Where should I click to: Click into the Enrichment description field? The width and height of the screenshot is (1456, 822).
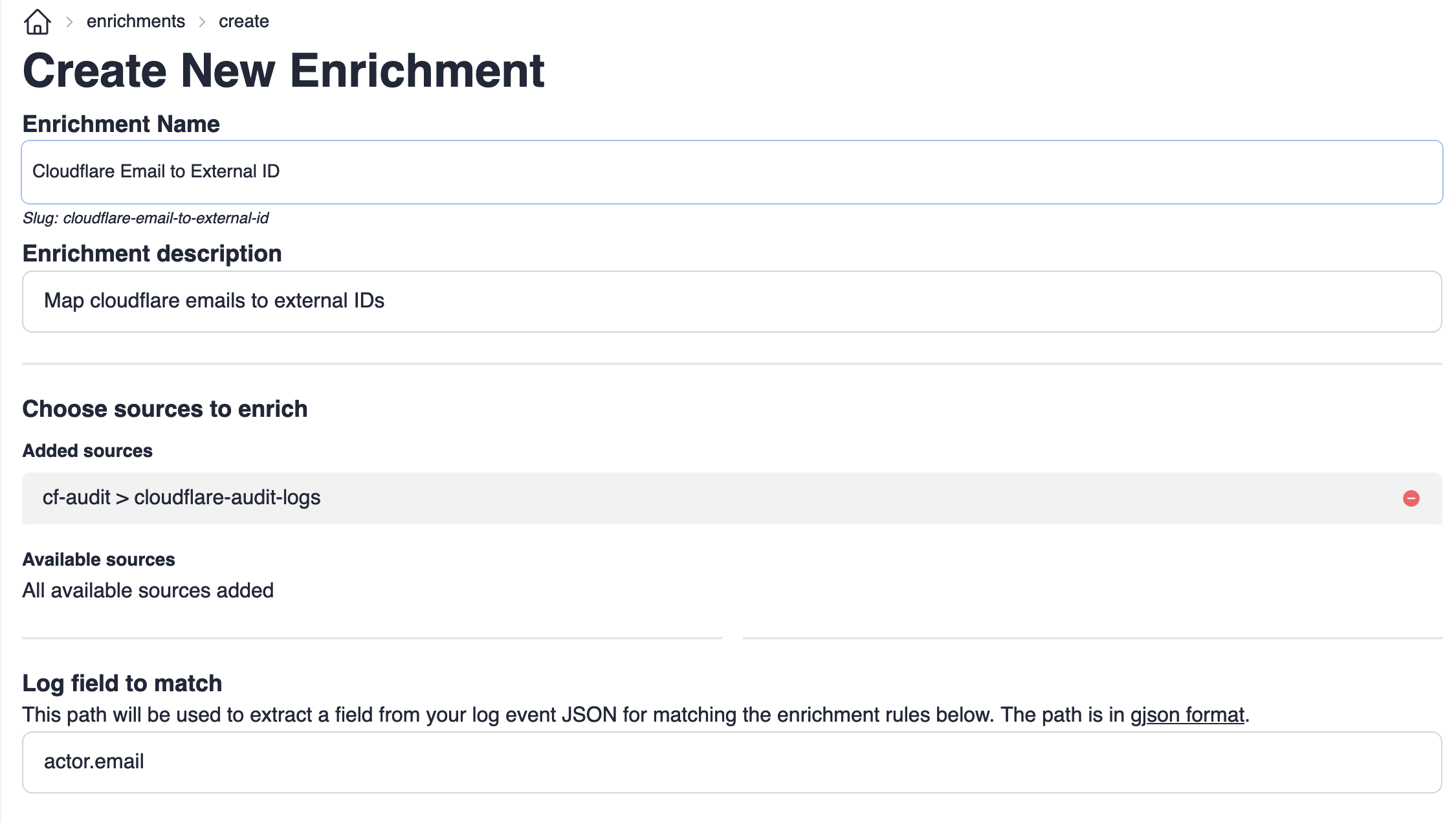(731, 301)
